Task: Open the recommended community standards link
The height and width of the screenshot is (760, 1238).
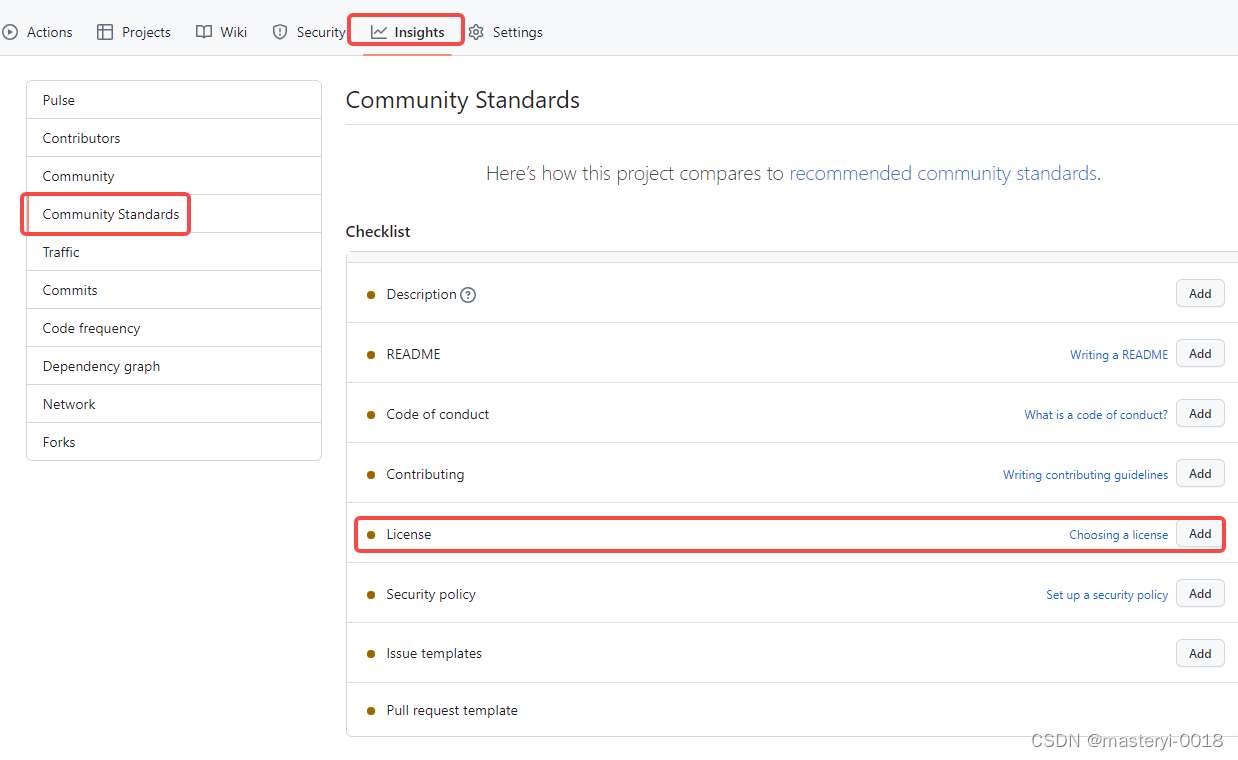Action: tap(943, 173)
